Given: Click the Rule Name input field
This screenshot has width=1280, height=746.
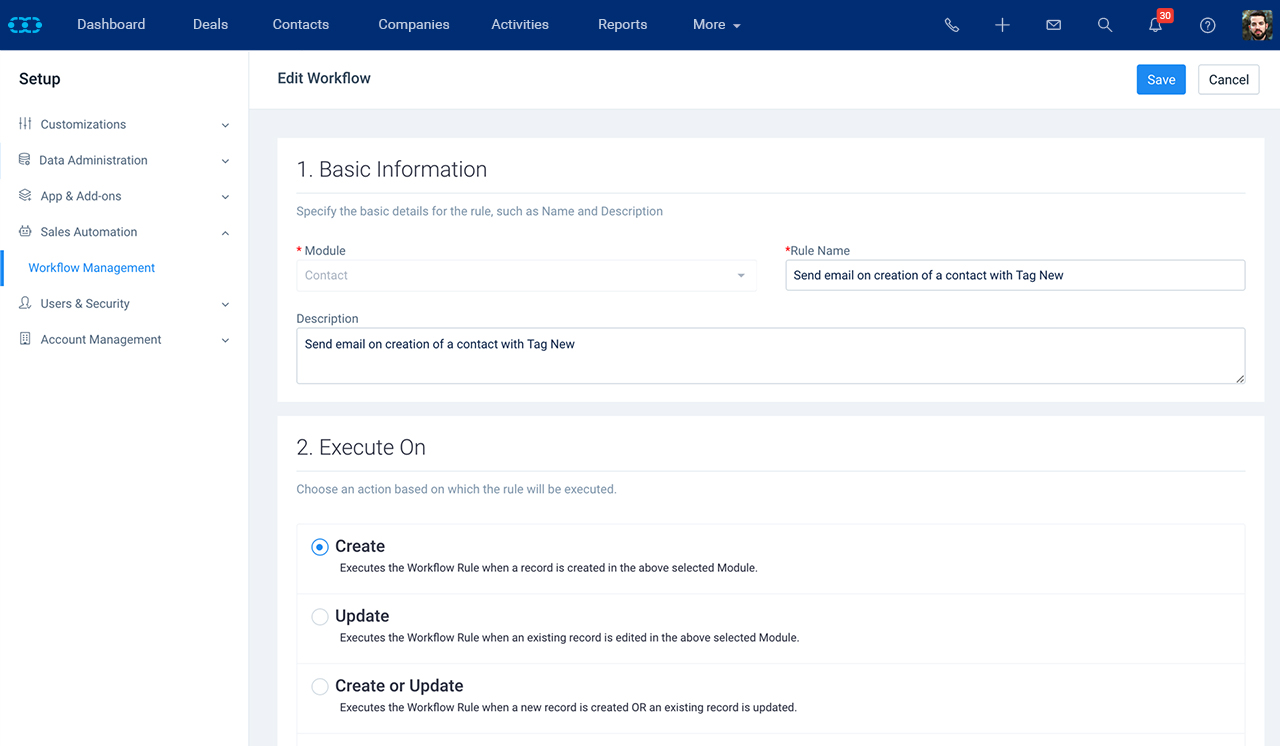Looking at the screenshot, I should [1015, 275].
